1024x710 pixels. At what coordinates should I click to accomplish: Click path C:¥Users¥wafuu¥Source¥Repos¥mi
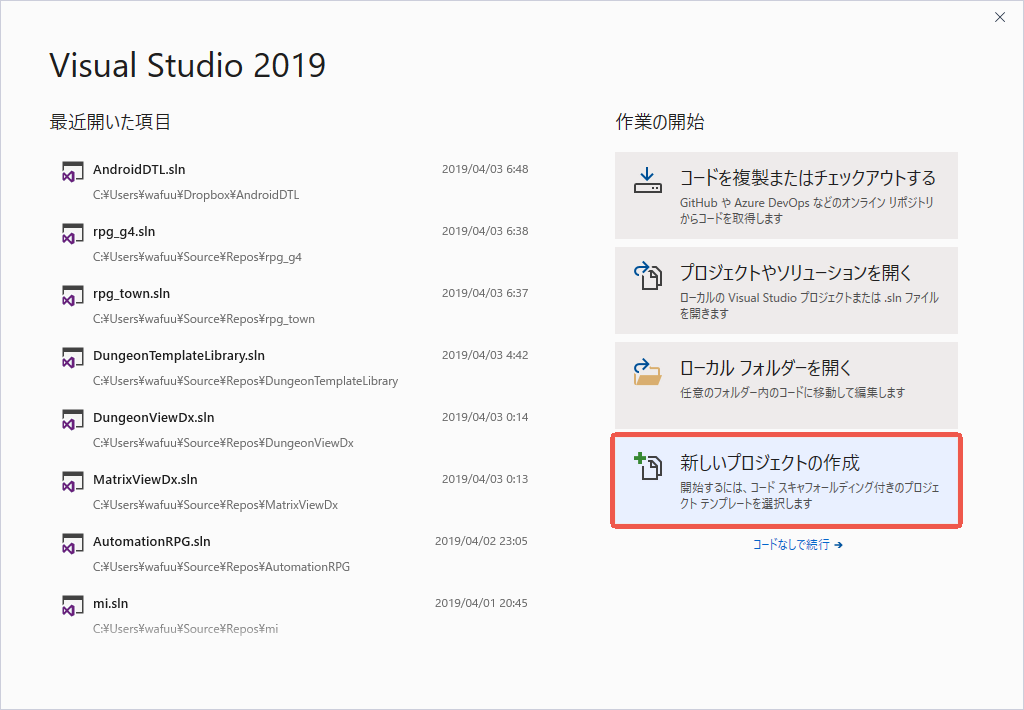pyautogui.click(x=185, y=629)
